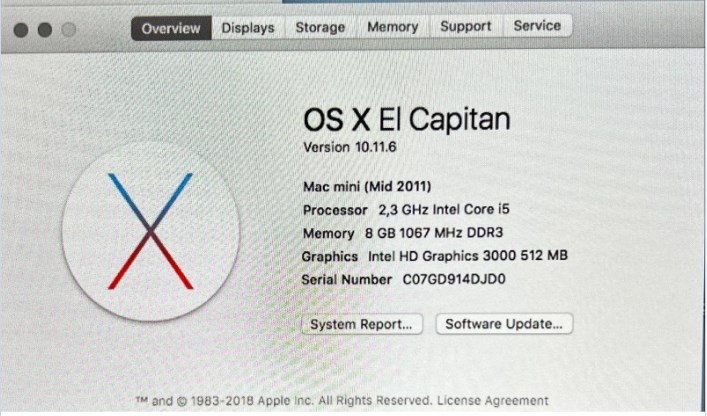Show the Service tab
707x416 pixels.
coord(538,26)
